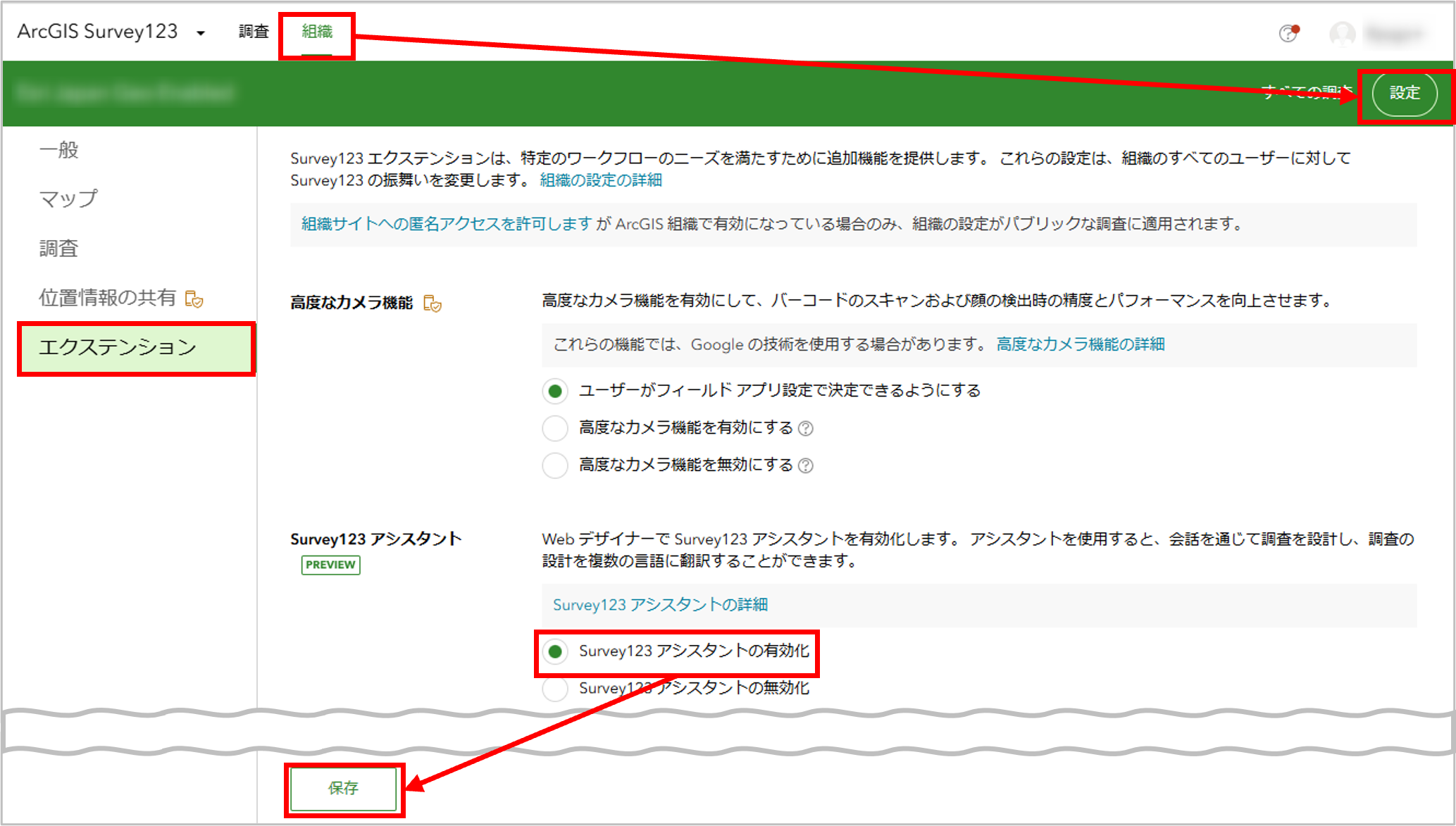Click the 設定 button in green banner
The image size is (1456, 826).
point(1405,93)
